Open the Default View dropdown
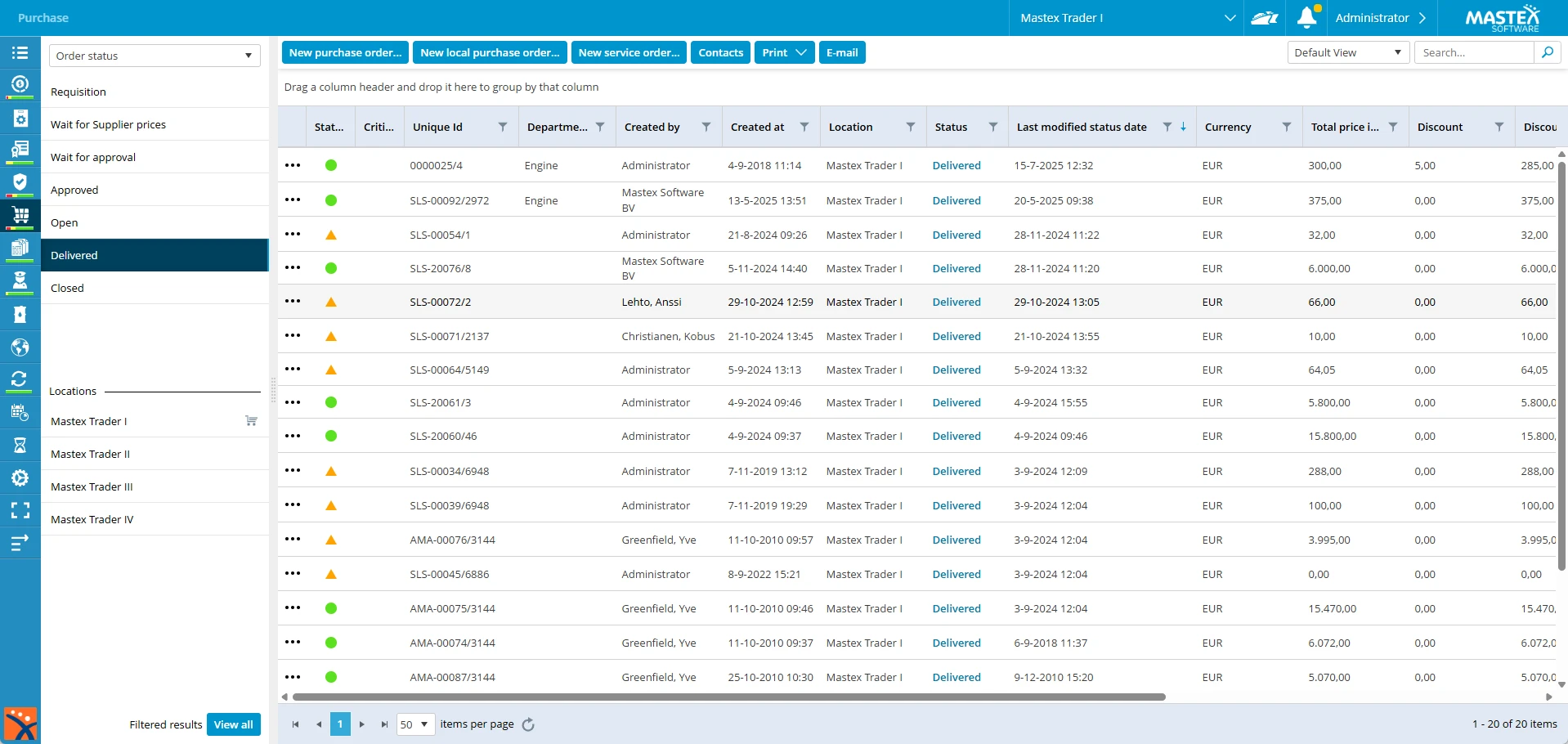 (x=1347, y=52)
